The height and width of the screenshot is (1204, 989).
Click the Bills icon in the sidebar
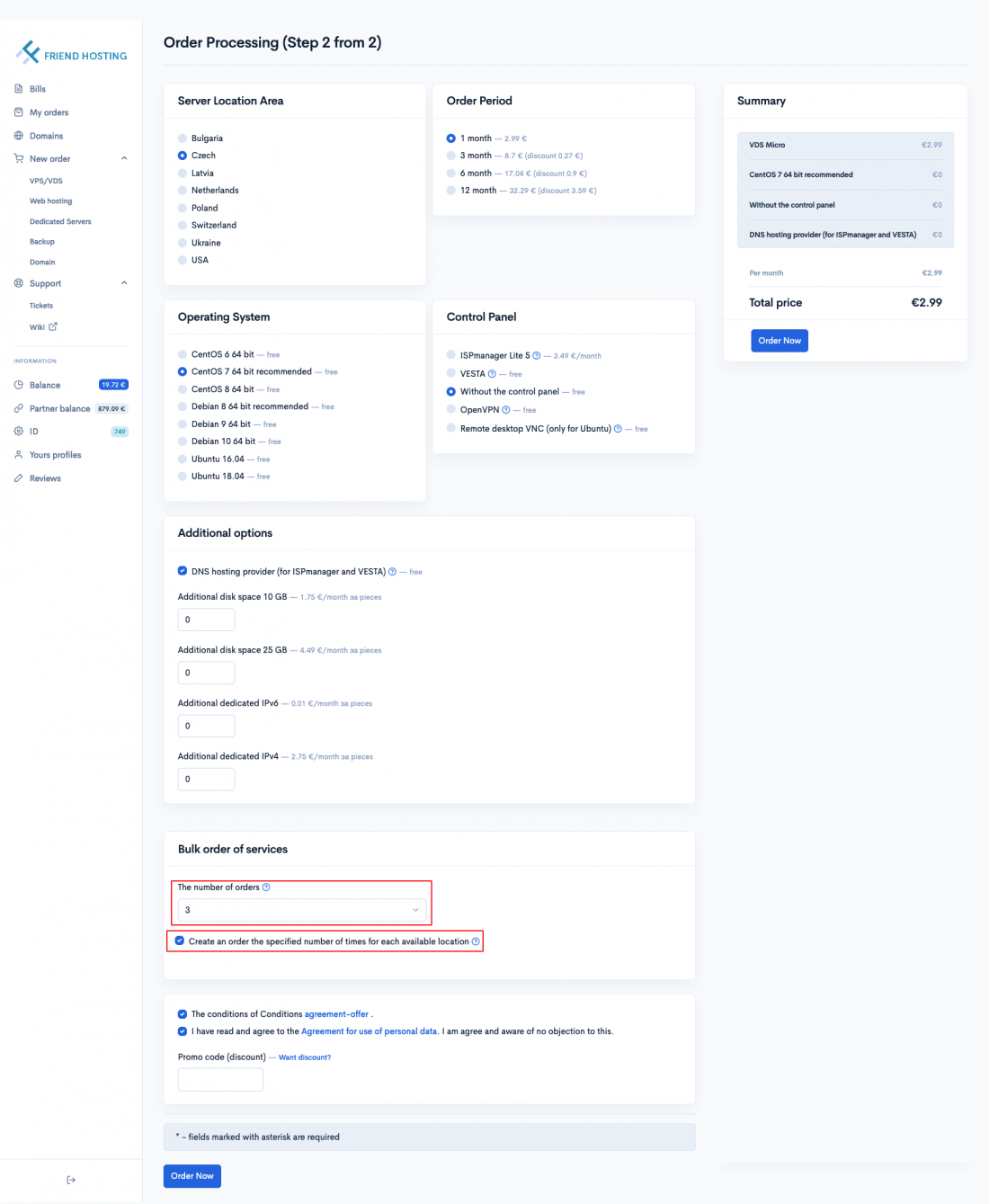point(19,89)
